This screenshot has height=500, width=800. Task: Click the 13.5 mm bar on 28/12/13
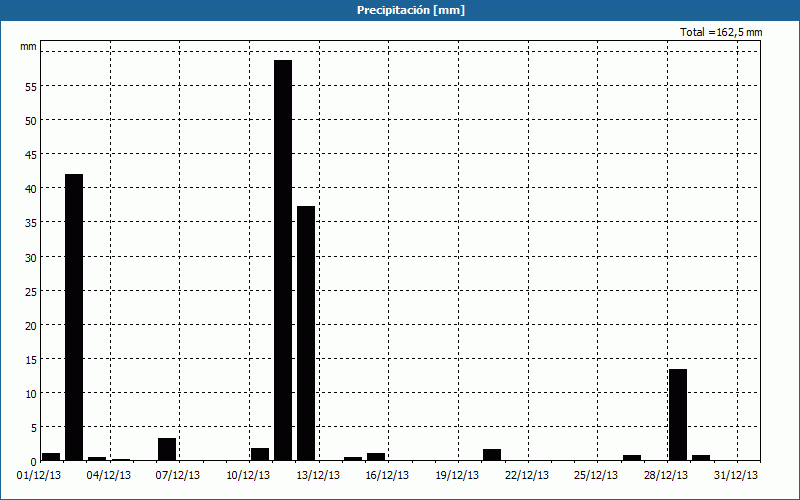(x=678, y=415)
